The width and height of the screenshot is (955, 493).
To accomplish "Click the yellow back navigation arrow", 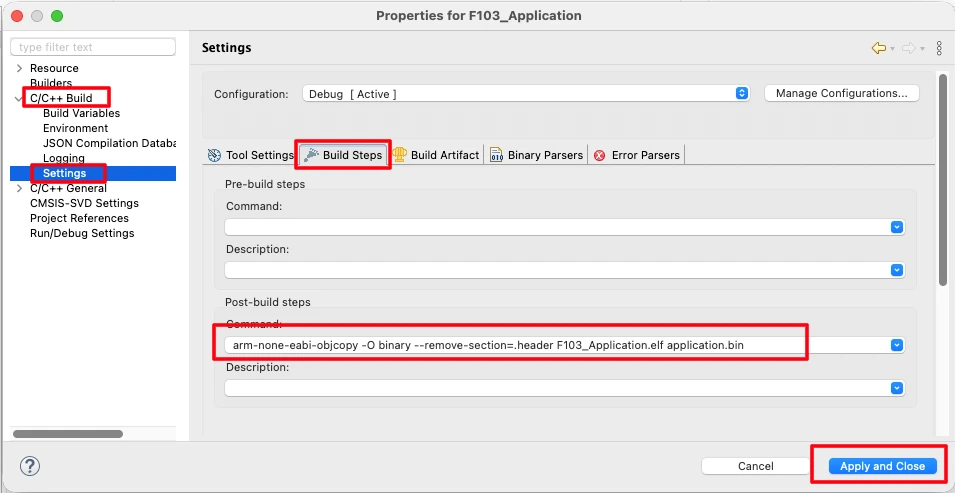I will 878,48.
